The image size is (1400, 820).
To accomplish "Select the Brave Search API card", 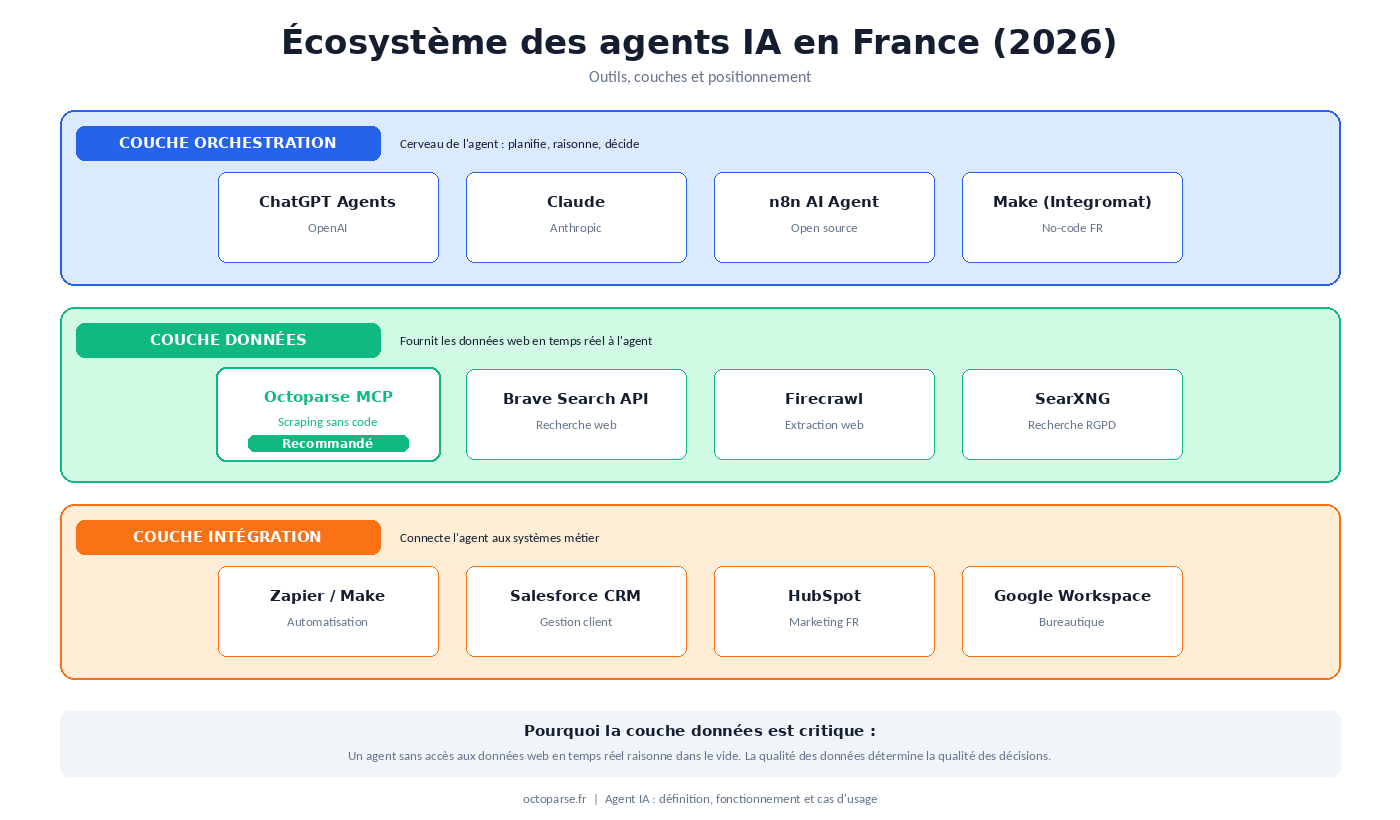I will (x=576, y=414).
